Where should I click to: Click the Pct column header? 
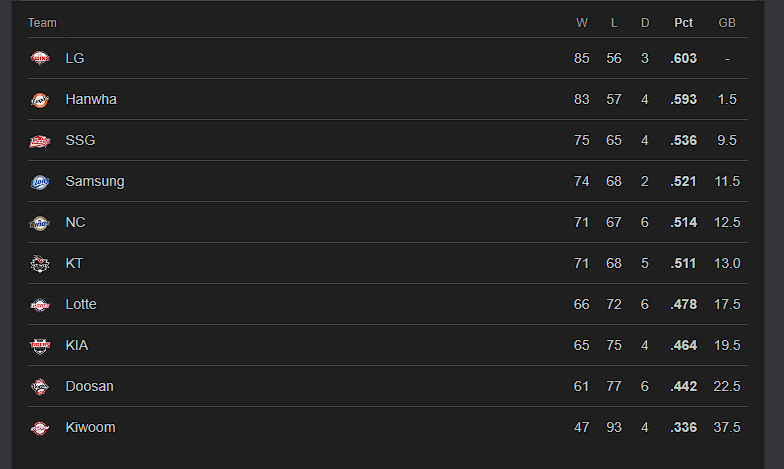point(684,23)
